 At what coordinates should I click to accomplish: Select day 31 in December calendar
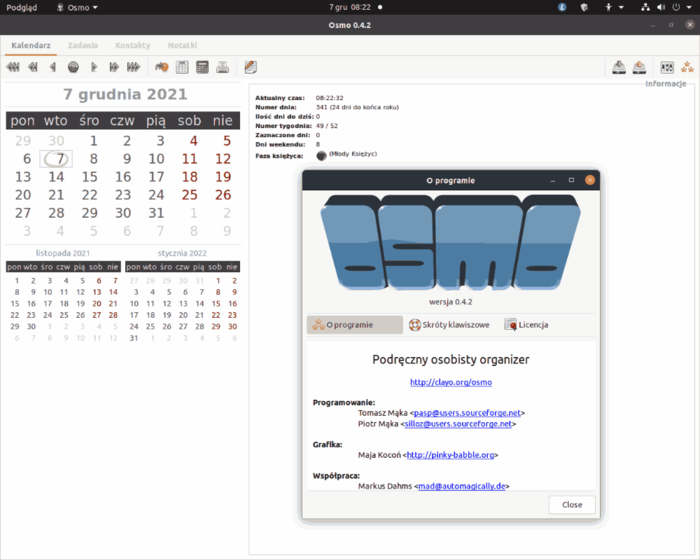tap(156, 213)
